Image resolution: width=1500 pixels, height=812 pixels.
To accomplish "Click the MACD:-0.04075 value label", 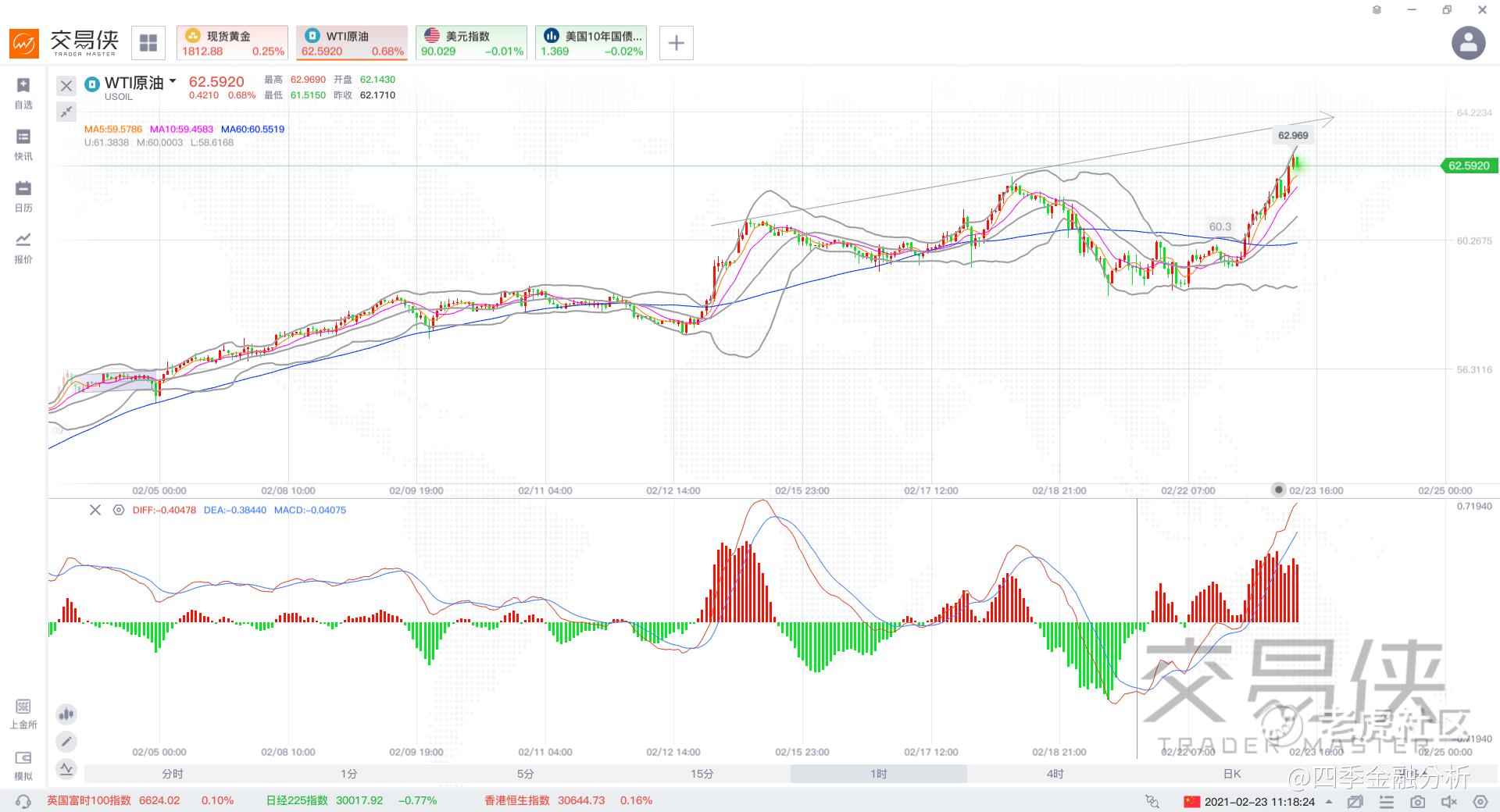I will [310, 510].
